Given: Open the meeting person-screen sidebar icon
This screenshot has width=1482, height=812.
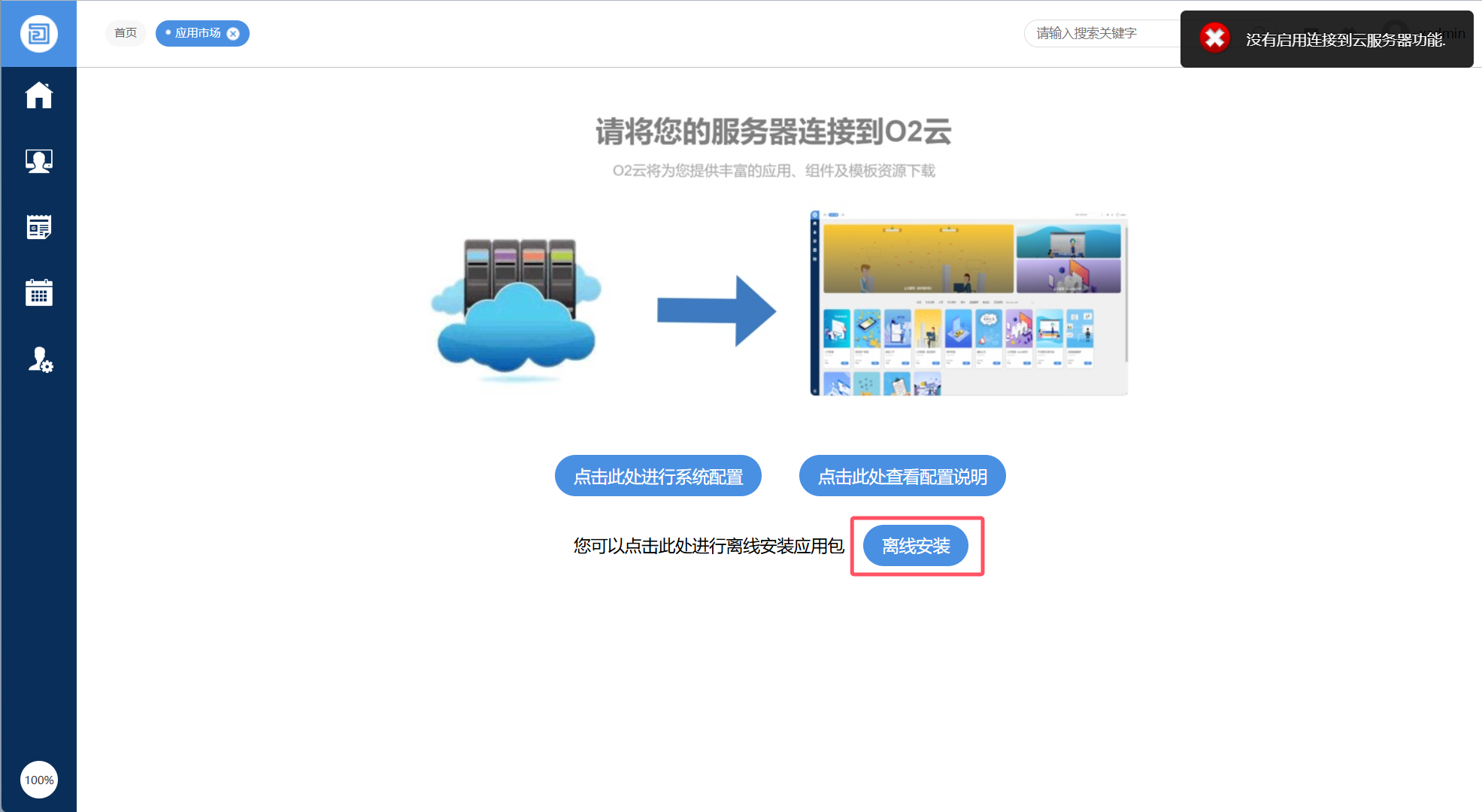Looking at the screenshot, I should click(x=38, y=161).
